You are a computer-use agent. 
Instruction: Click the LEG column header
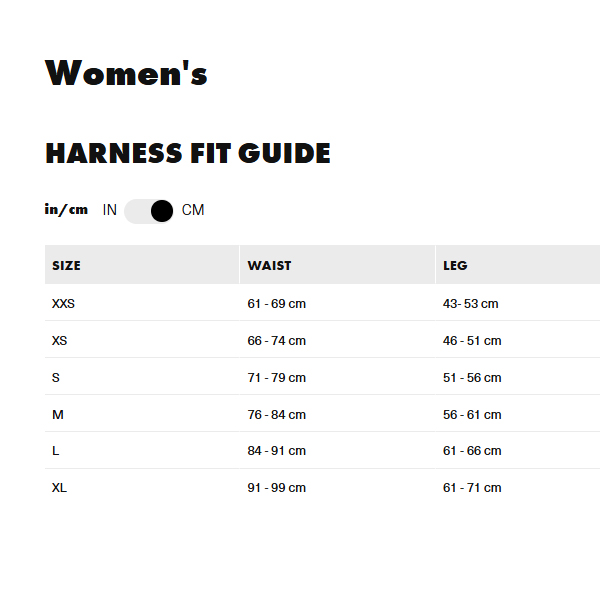455,266
